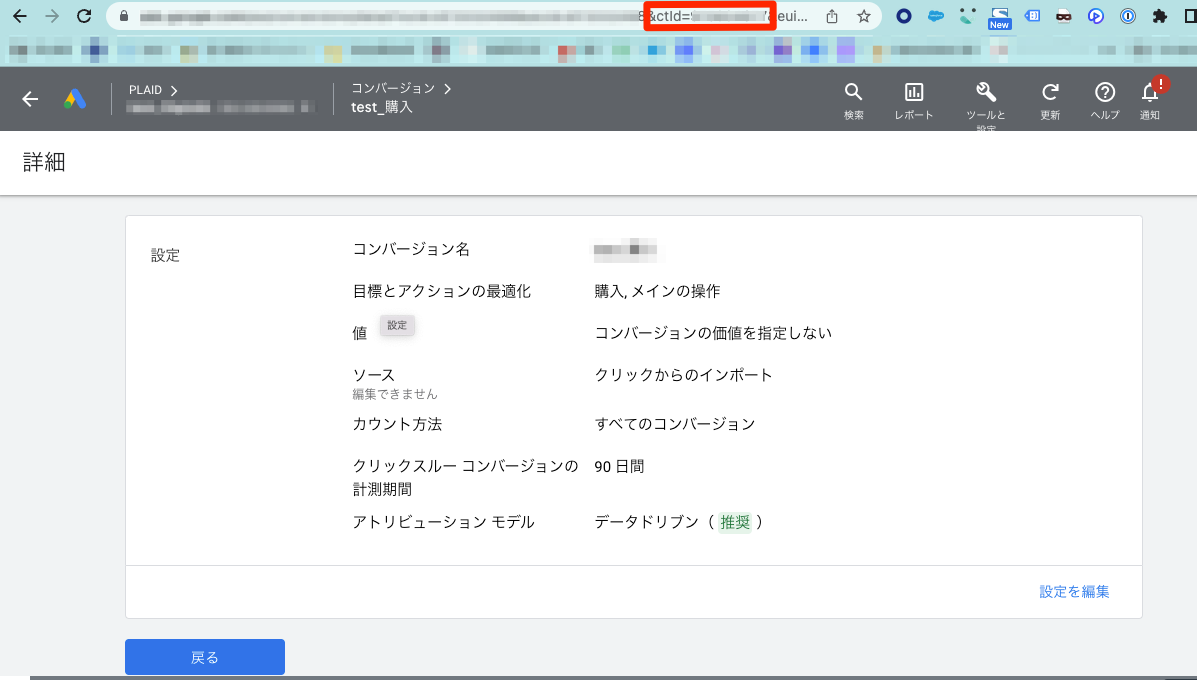
Task: Click the 更新 refresh icon
Action: tap(1050, 102)
